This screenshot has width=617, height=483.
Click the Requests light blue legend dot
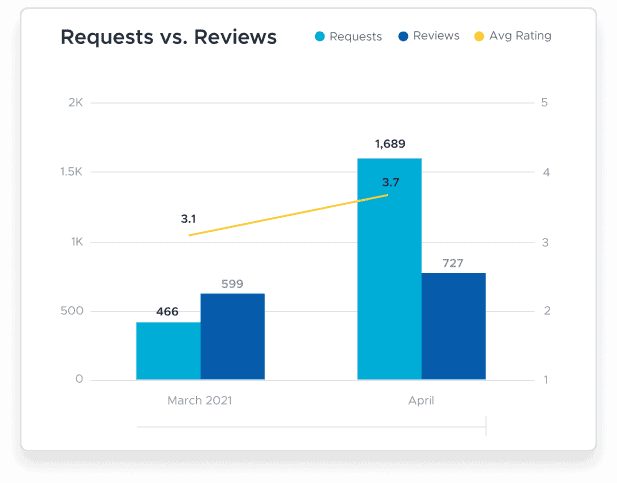pyautogui.click(x=320, y=37)
